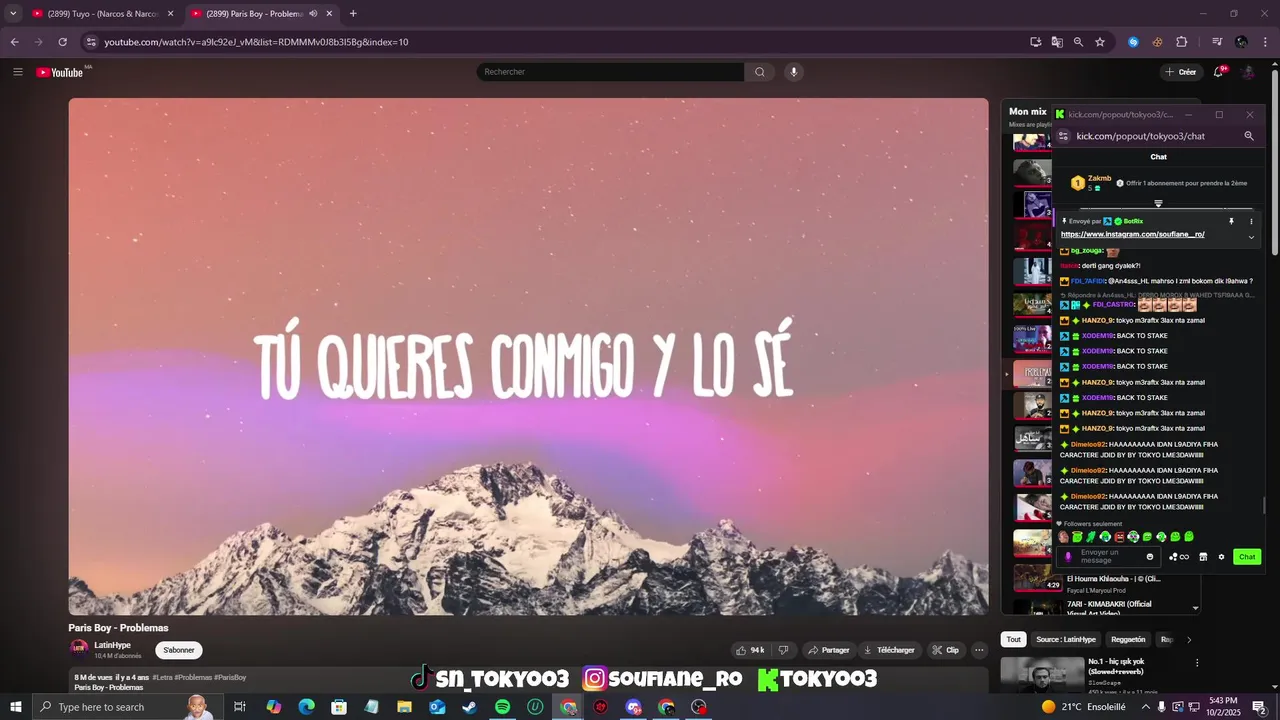Open the LatinHype channel avatar
This screenshot has width=1280, height=720.
[x=79, y=648]
